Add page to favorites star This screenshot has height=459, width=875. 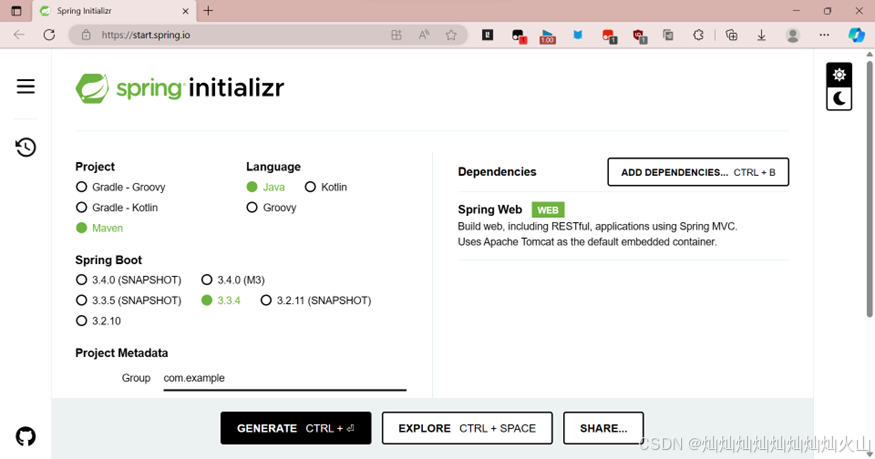click(x=451, y=35)
